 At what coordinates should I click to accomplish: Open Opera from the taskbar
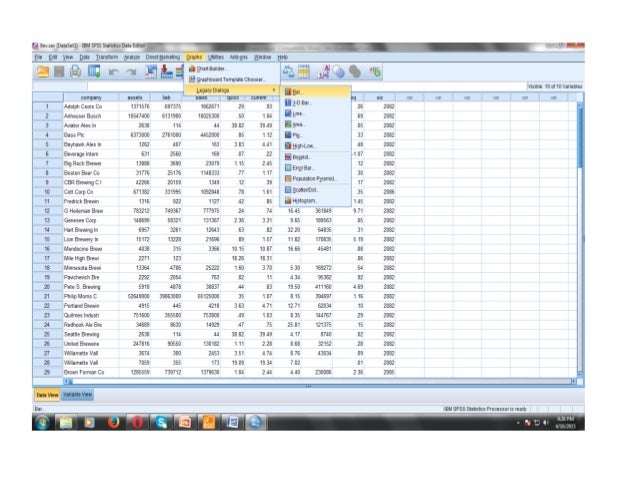click(x=137, y=423)
